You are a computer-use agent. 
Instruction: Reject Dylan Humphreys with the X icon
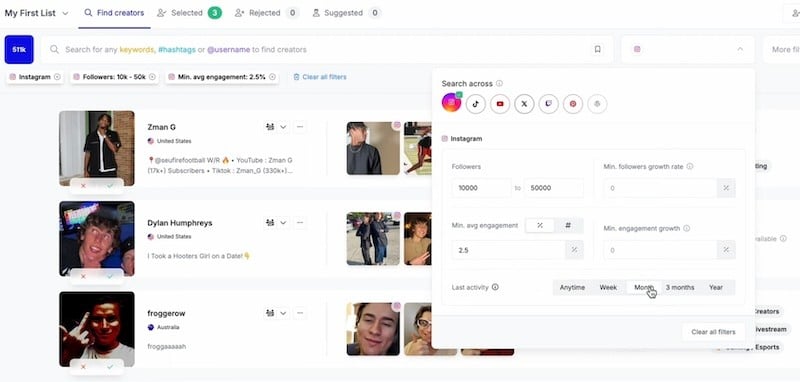pos(83,276)
